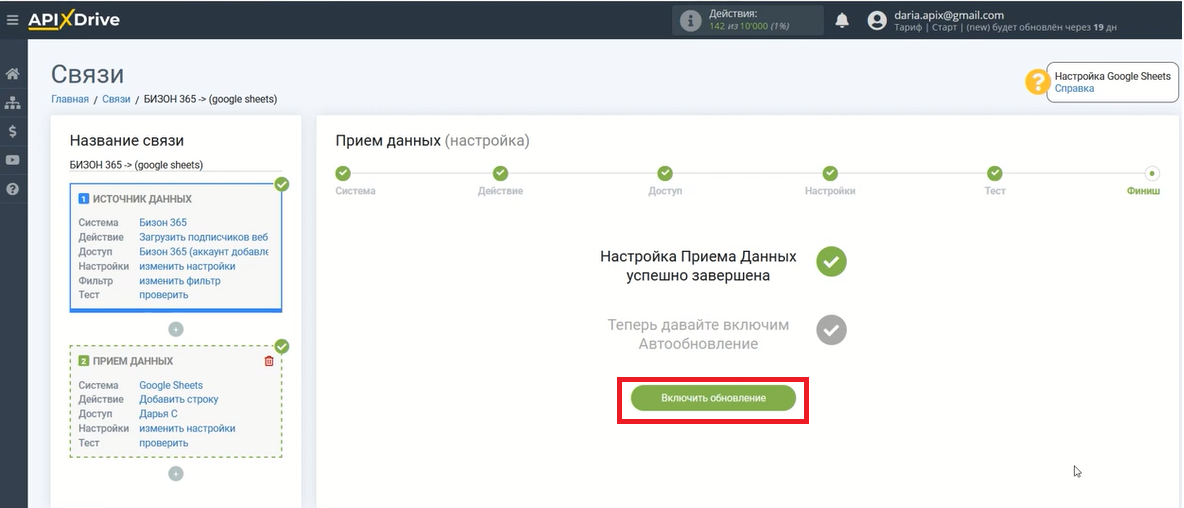The width and height of the screenshot is (1184, 508).
Task: Open the info icon beside Действия
Action: pyautogui.click(x=690, y=20)
